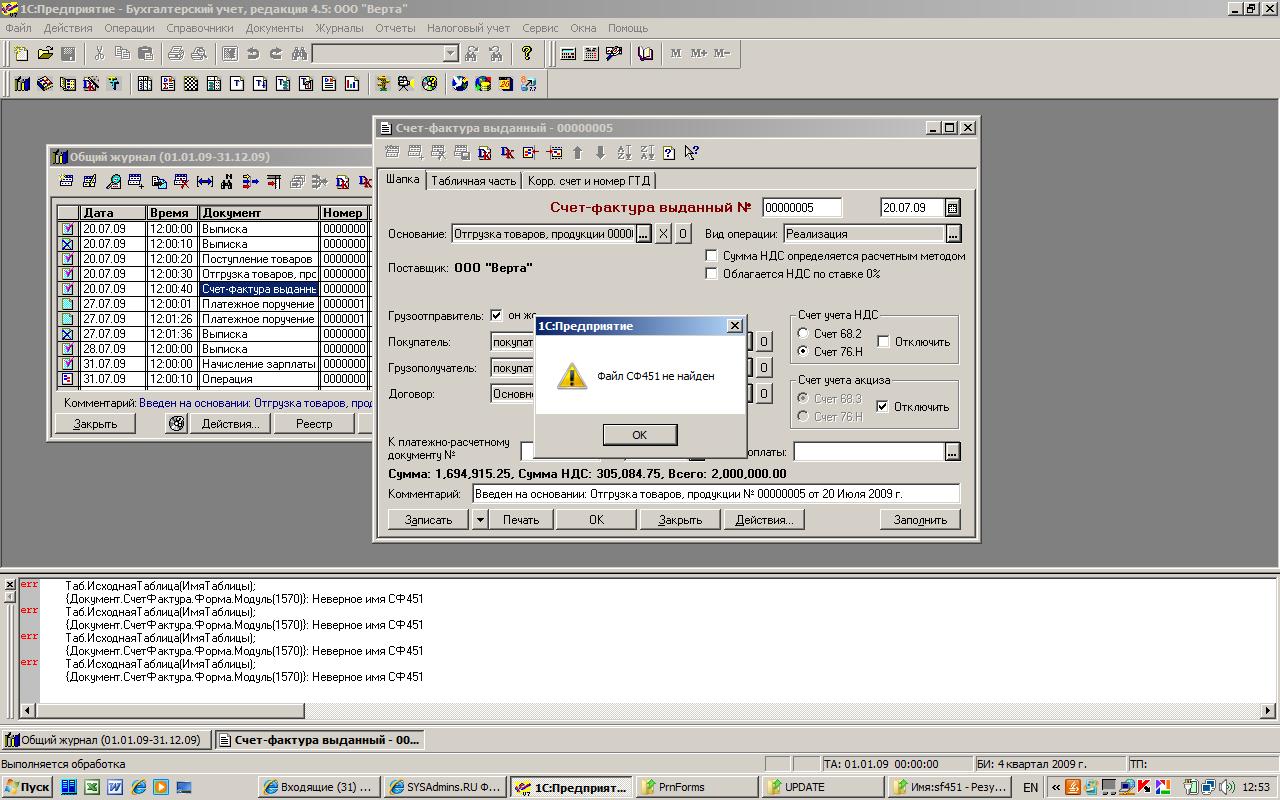This screenshot has width=1280, height=800.
Task: Click the Cut scissors toolbar icon
Action: coord(99,54)
